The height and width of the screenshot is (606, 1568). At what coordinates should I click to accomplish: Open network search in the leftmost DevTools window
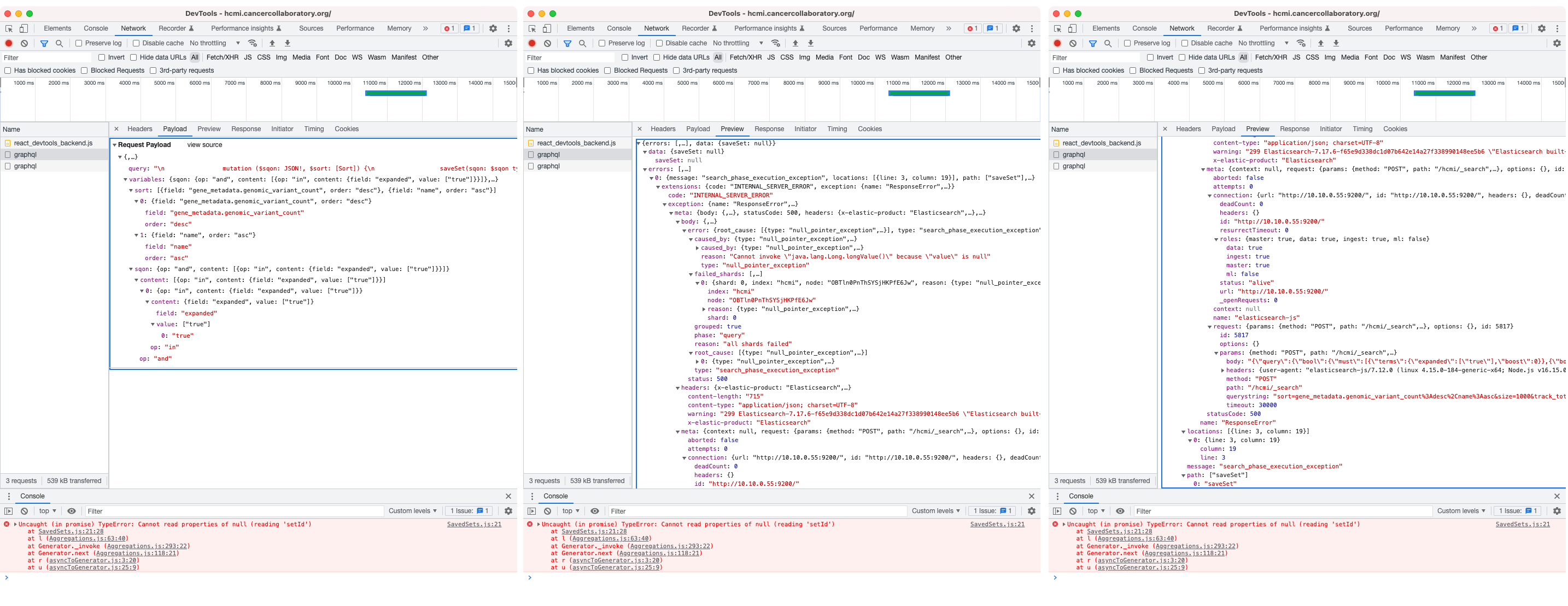[x=59, y=43]
